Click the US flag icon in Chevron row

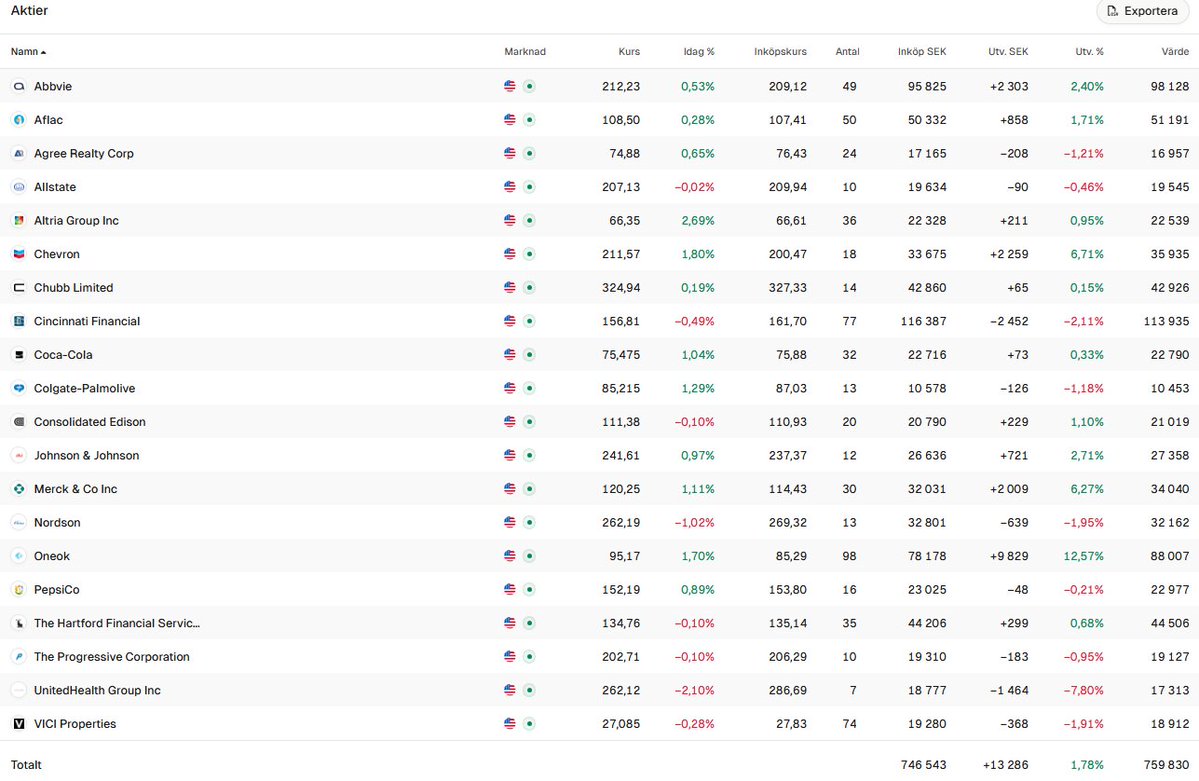(510, 254)
